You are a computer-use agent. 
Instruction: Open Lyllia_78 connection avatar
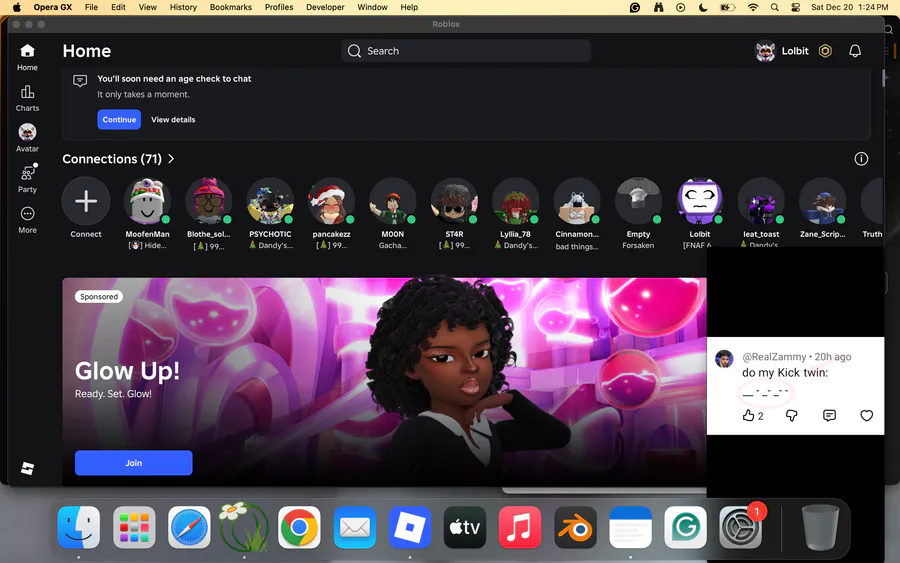[515, 201]
